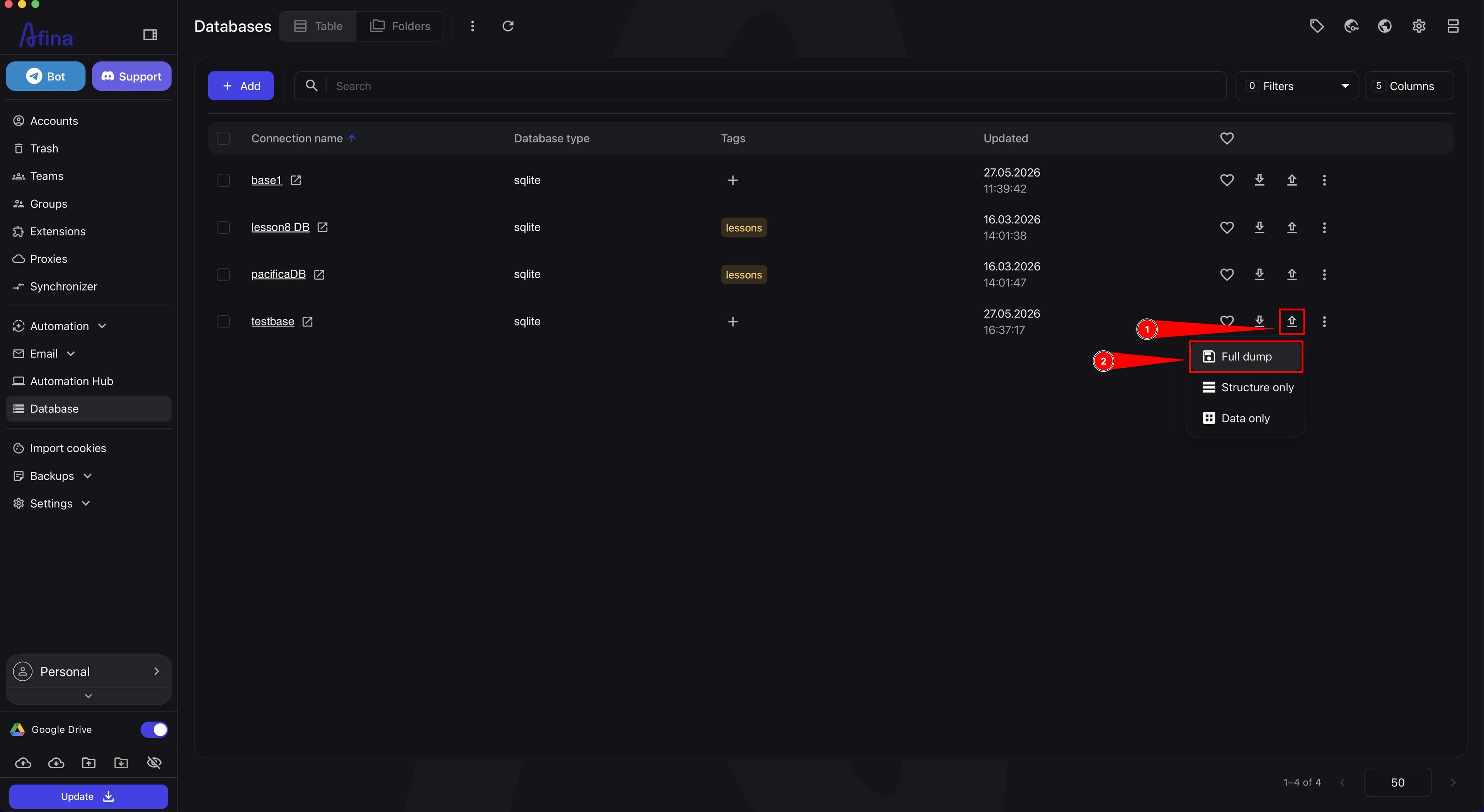This screenshot has width=1484, height=812.
Task: Open the Filters dropdown
Action: pos(1296,86)
